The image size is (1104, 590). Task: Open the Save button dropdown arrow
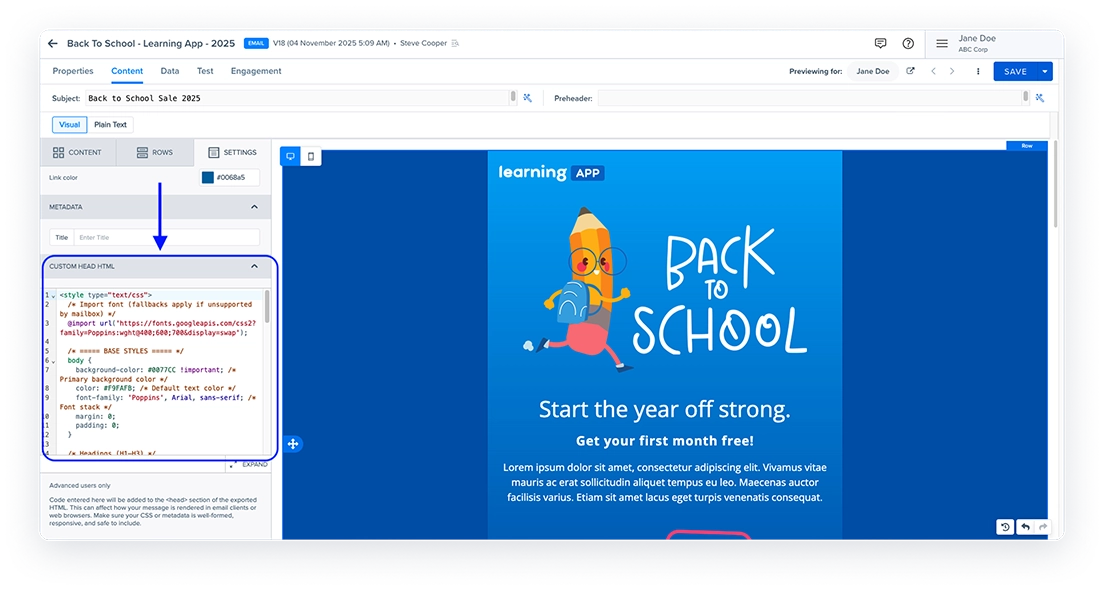tap(1045, 72)
